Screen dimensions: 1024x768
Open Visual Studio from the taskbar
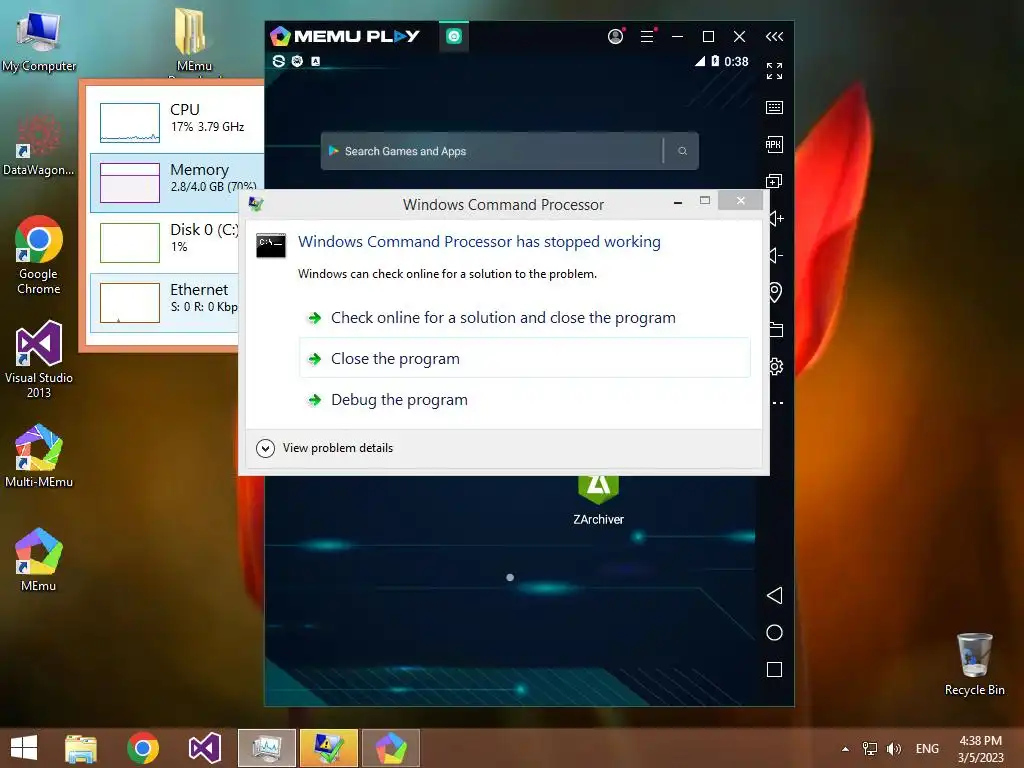pyautogui.click(x=204, y=748)
